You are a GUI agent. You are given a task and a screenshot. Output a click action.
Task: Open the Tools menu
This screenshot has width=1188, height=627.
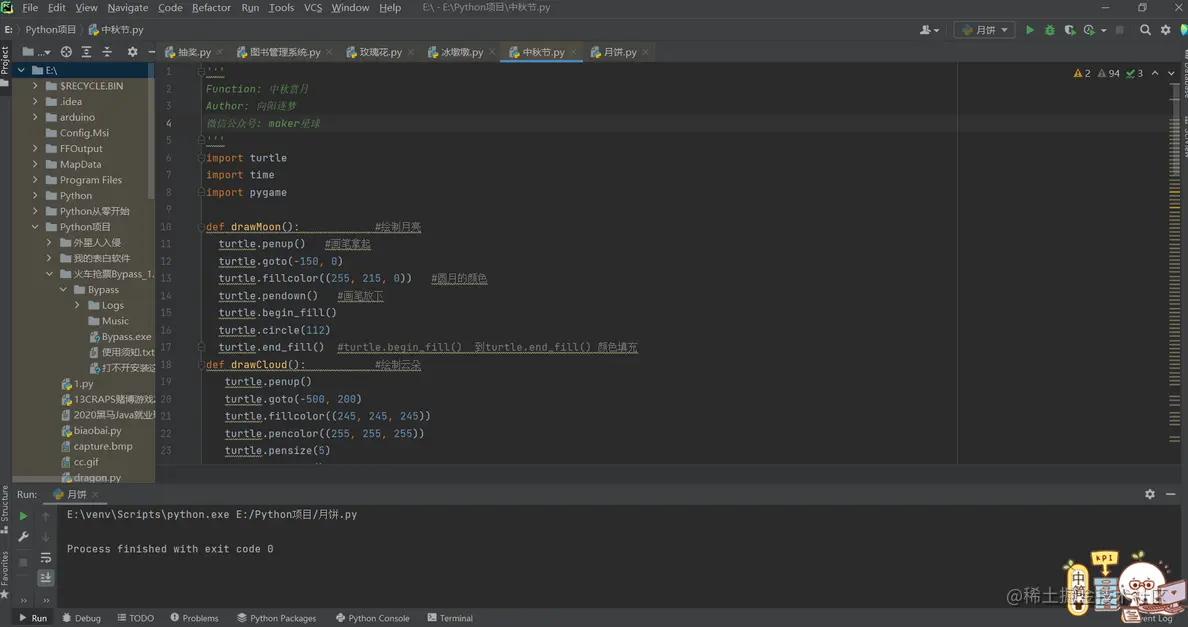(281, 8)
